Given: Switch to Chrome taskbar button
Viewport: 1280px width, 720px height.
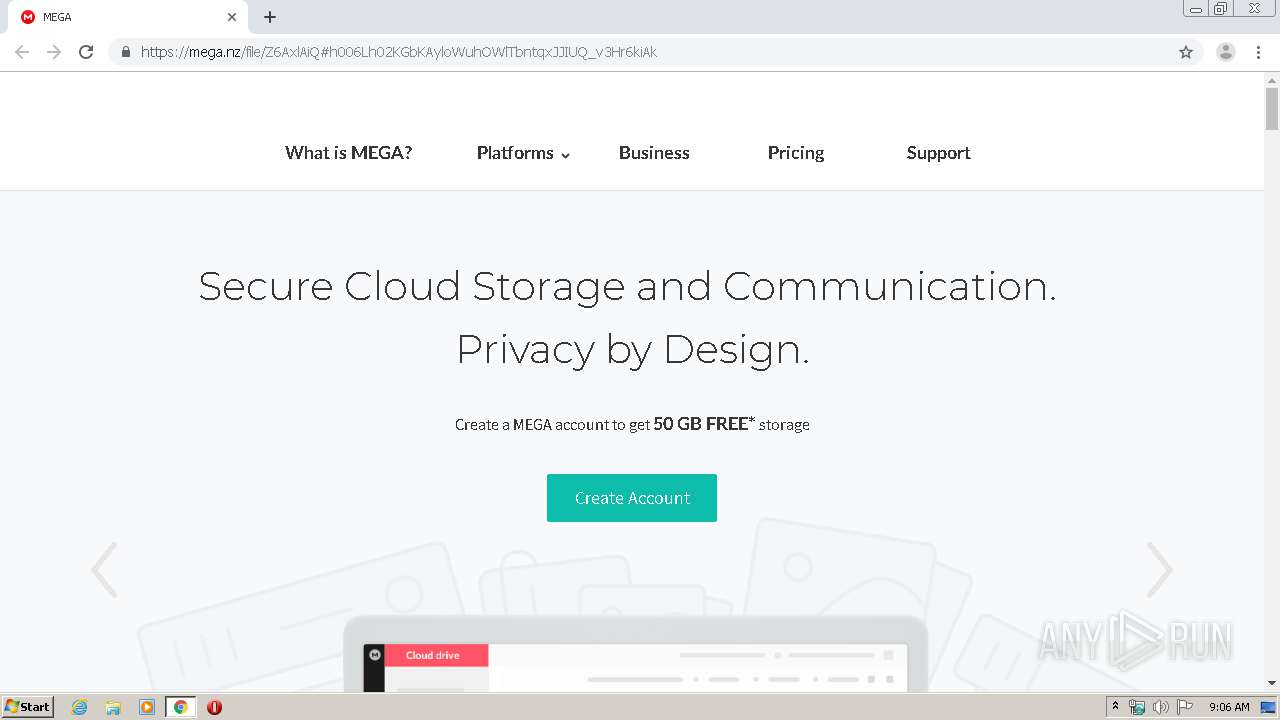Looking at the screenshot, I should (x=180, y=707).
